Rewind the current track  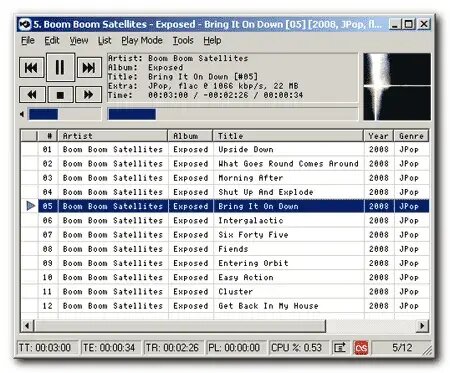(32, 94)
